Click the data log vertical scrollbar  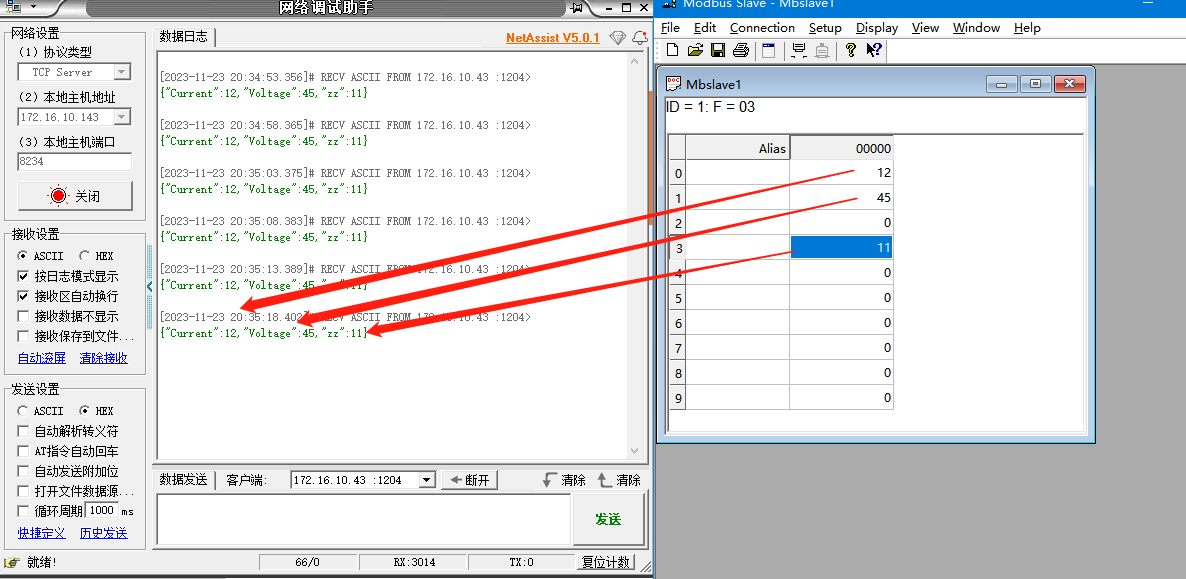(634, 250)
